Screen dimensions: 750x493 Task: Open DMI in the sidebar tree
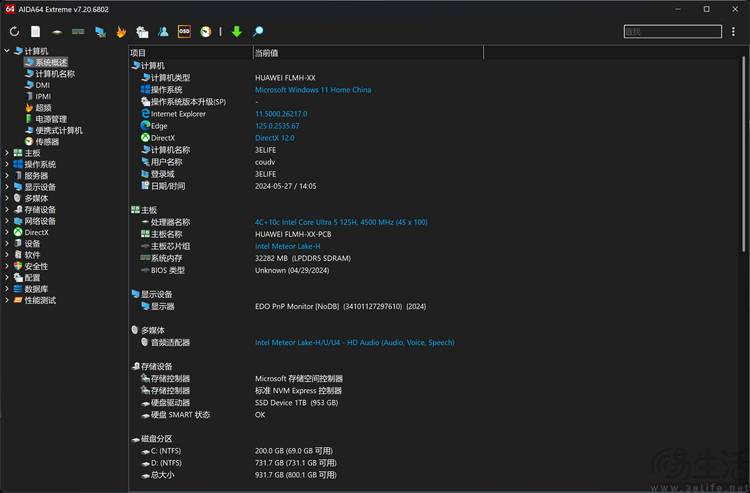[37, 85]
